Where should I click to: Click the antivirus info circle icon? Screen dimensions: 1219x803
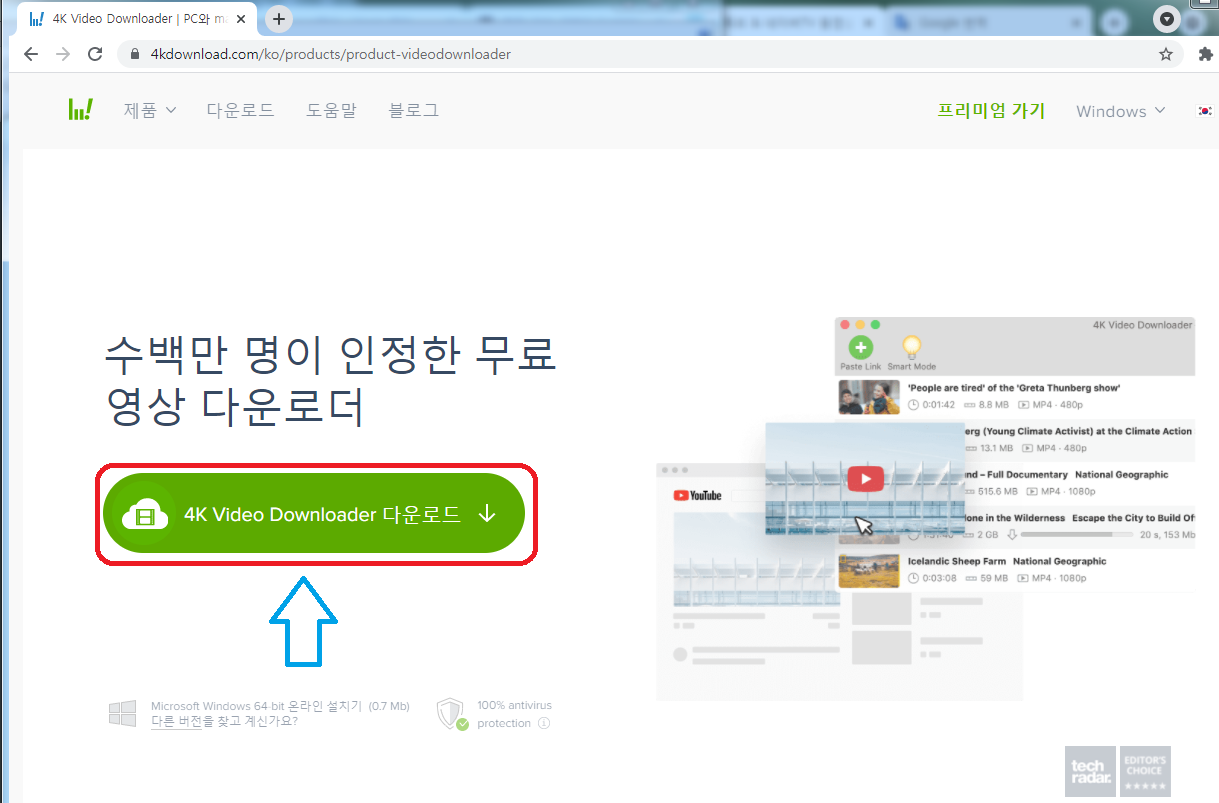coord(545,723)
